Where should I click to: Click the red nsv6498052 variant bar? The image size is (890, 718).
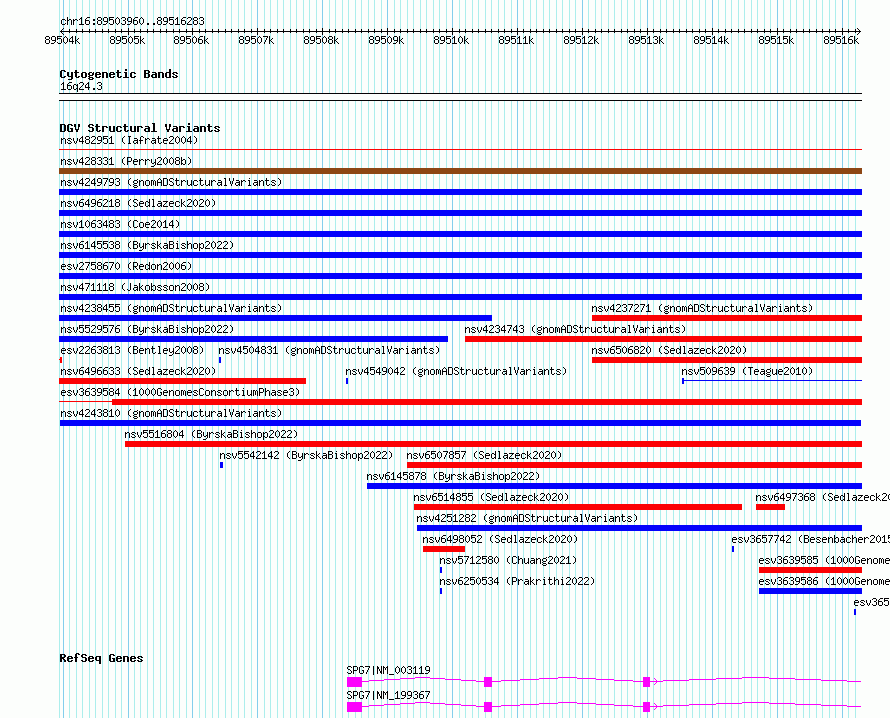(x=444, y=549)
